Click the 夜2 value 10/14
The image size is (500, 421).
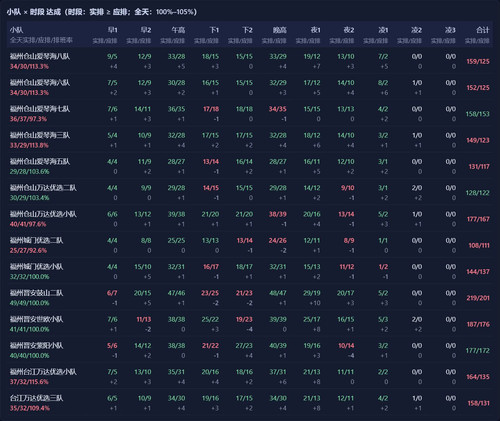click(x=346, y=346)
